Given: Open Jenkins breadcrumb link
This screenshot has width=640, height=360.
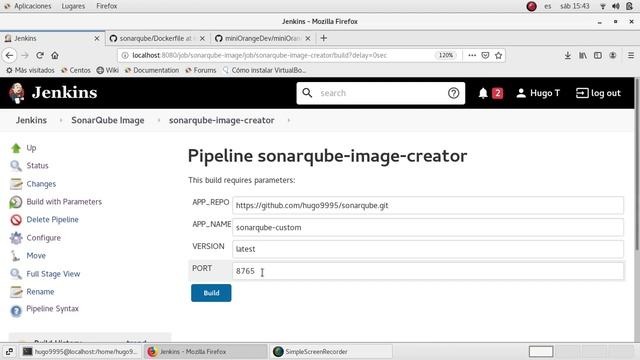Looking at the screenshot, I should point(31,120).
